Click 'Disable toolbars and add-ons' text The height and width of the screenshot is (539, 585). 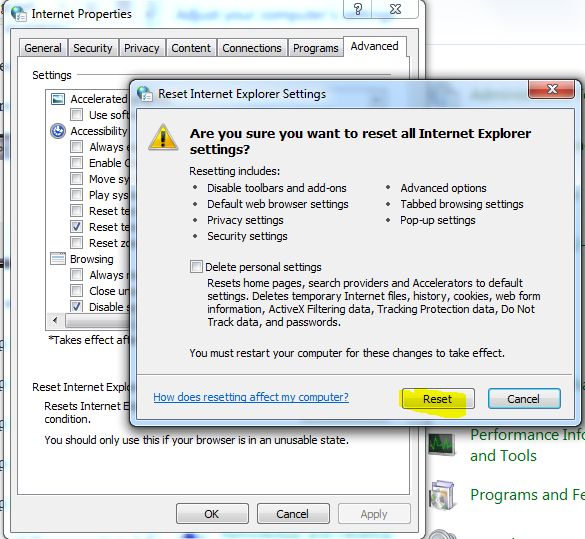(277, 188)
